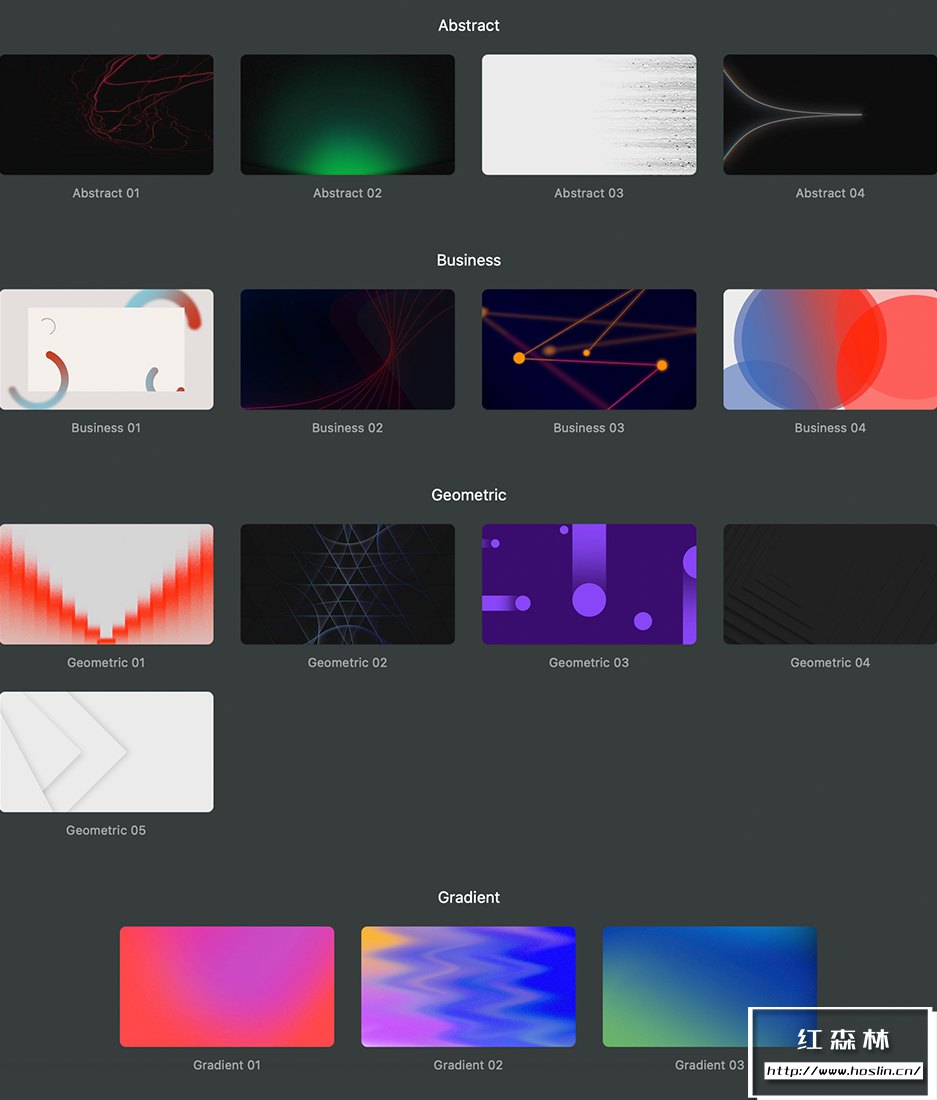Choose the purple Geometric 03 thumbnail
Viewport: 937px width, 1100px height.
click(589, 584)
